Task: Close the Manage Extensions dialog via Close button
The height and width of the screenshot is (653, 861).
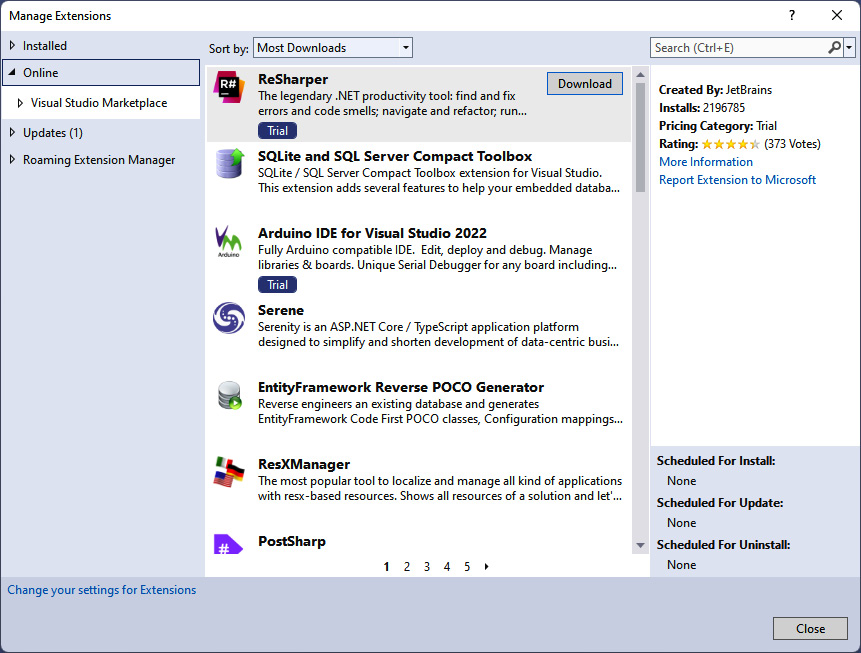Action: (x=810, y=628)
